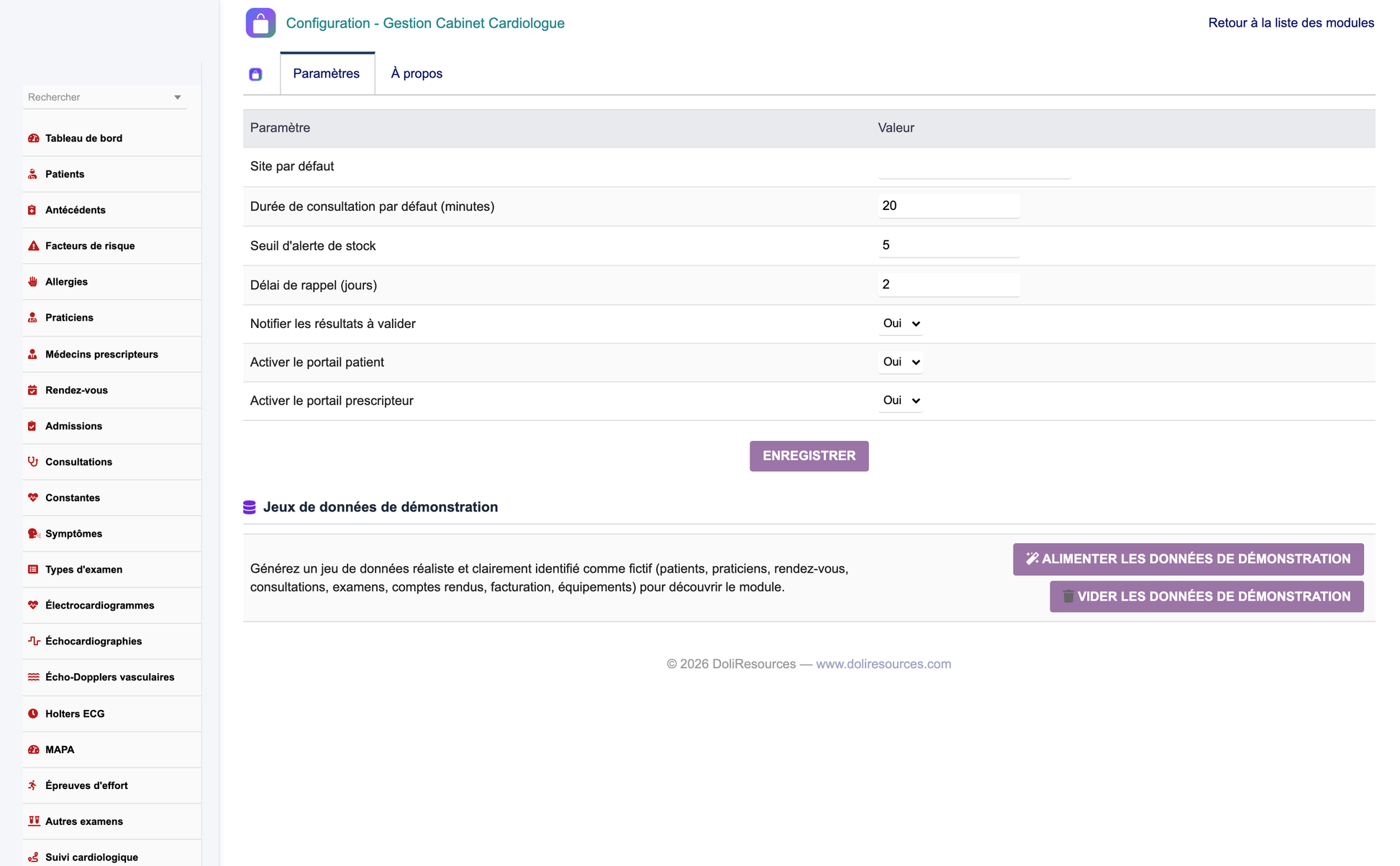Switch to the Paramètres tab
The image size is (1400, 866).
[x=327, y=73]
